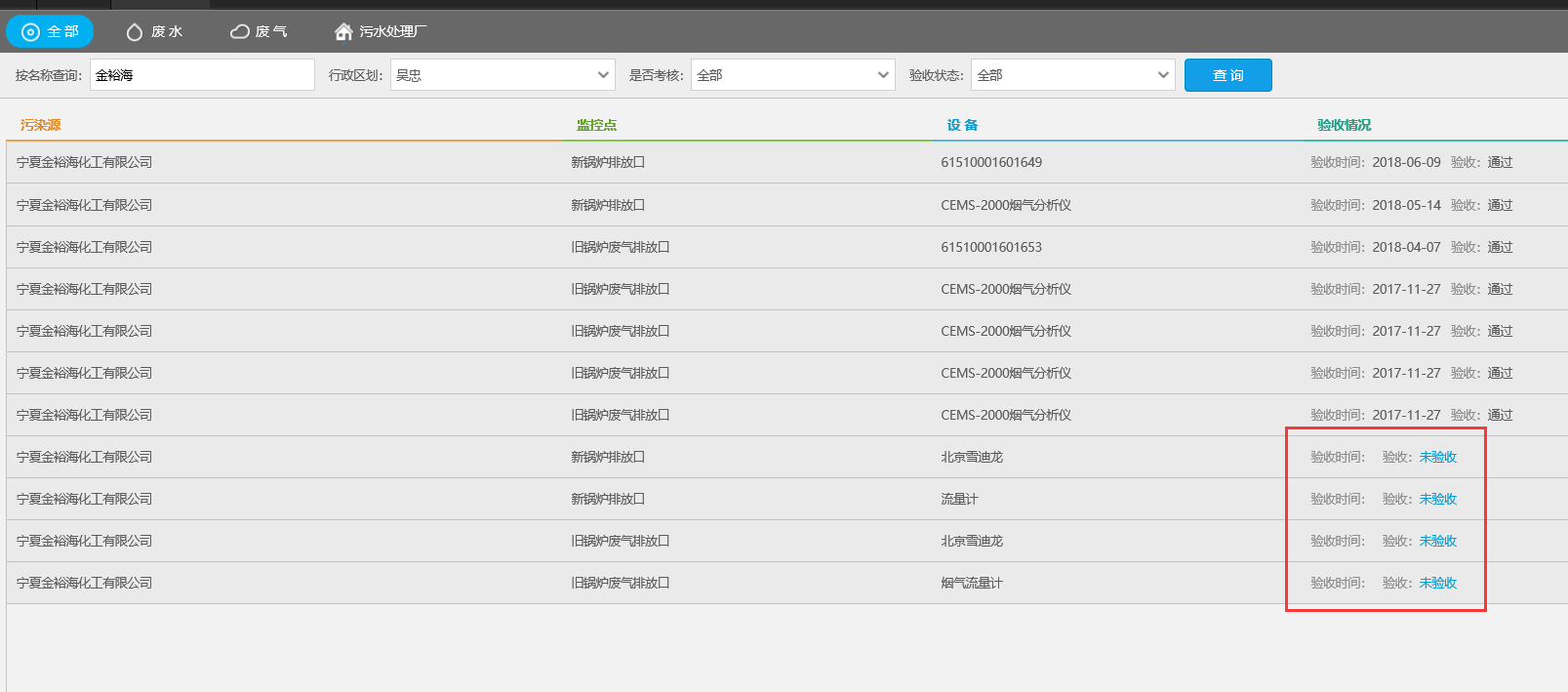This screenshot has width=1568, height=692.
Task: Open 未验收 link for the 流量计 row
Action: [x=1438, y=499]
